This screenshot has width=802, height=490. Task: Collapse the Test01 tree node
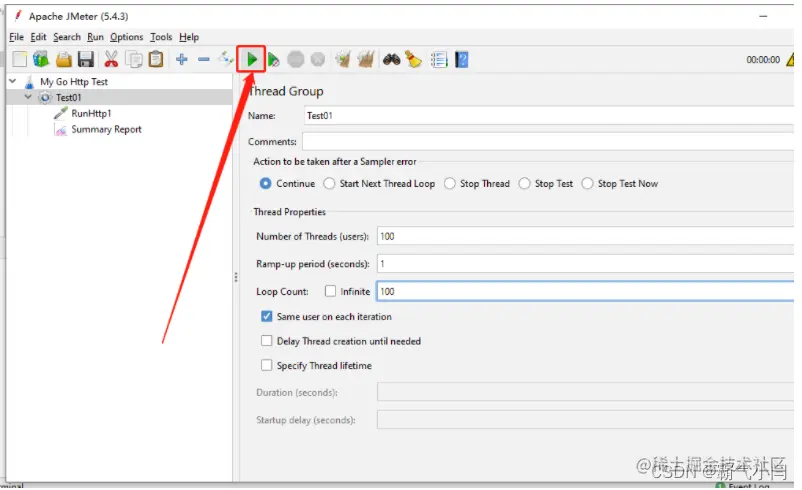(28, 97)
